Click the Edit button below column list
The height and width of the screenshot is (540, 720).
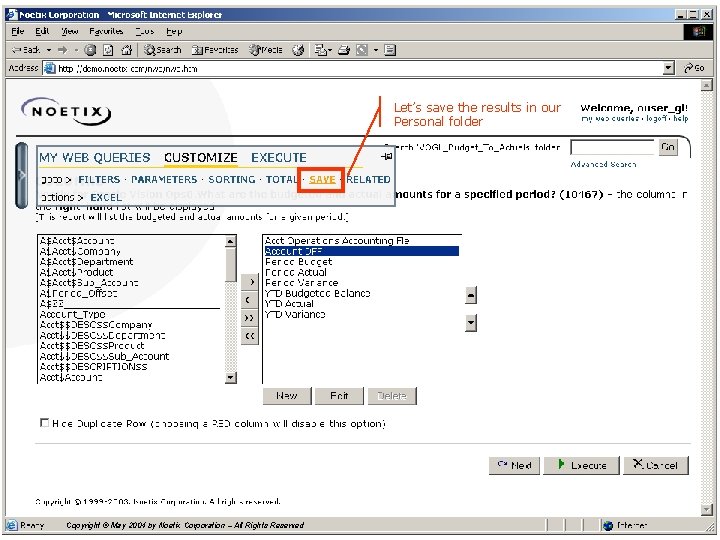click(339, 396)
